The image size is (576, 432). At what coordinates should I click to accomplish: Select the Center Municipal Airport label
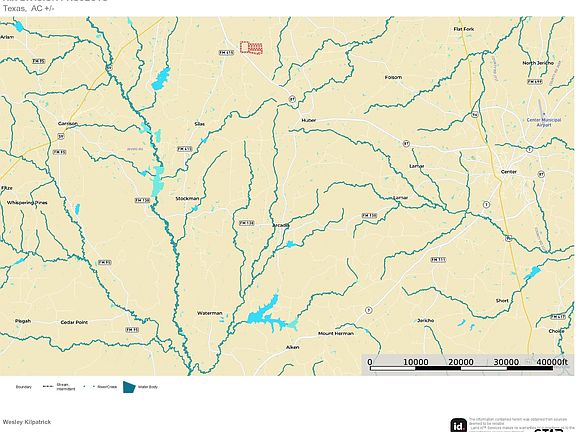pyautogui.click(x=544, y=122)
